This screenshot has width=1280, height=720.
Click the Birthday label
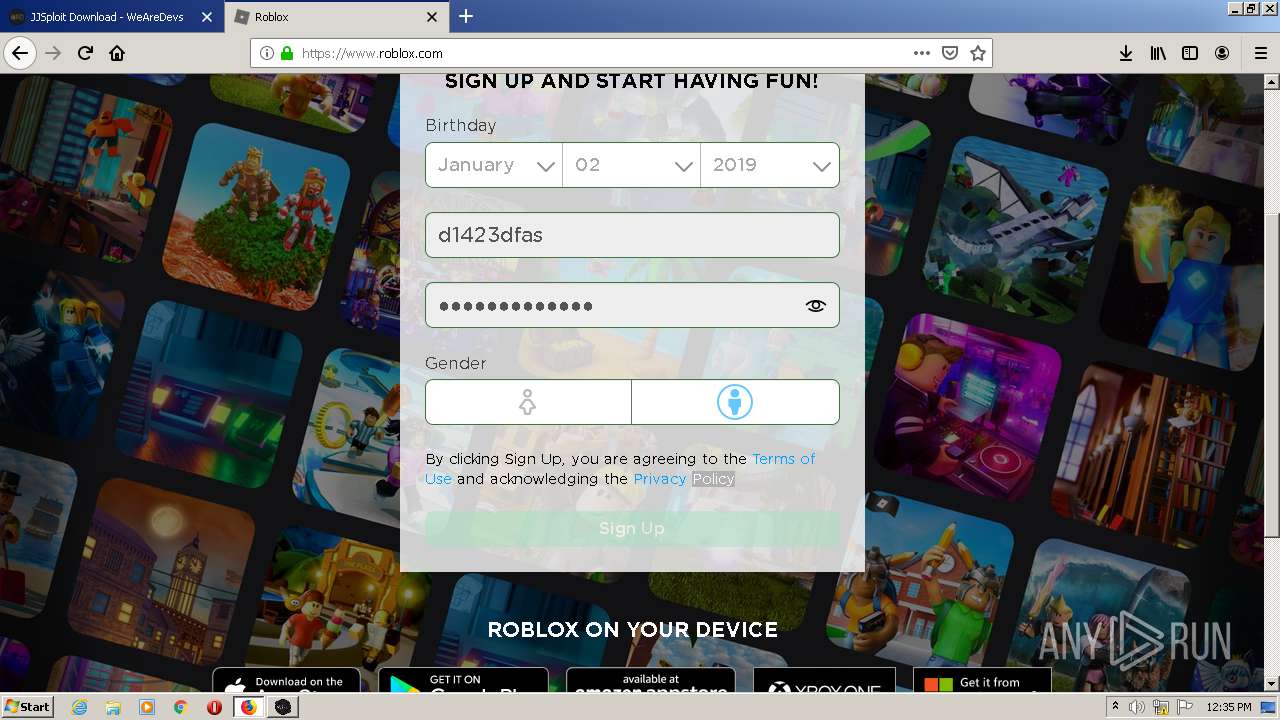[x=461, y=126]
